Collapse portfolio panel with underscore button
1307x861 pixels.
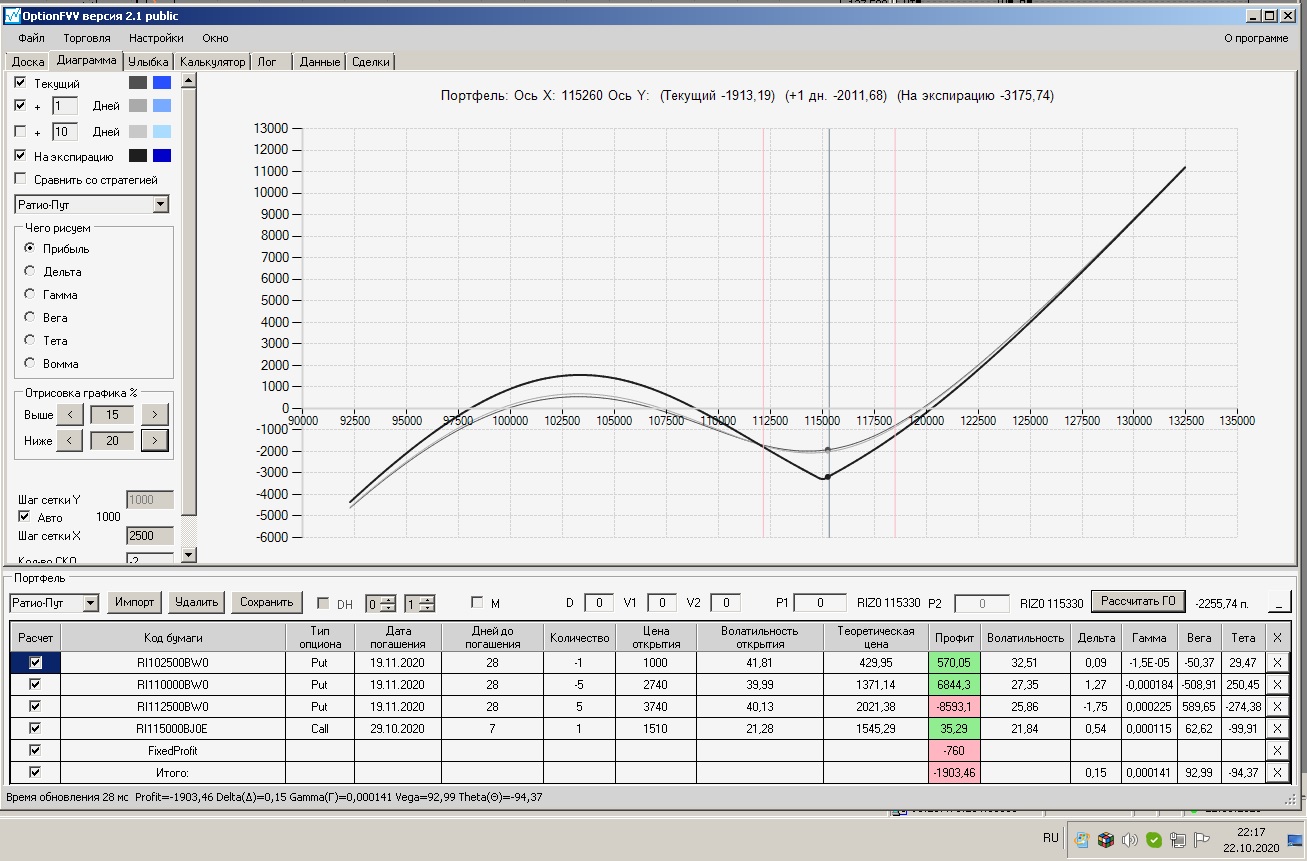tap(1279, 602)
